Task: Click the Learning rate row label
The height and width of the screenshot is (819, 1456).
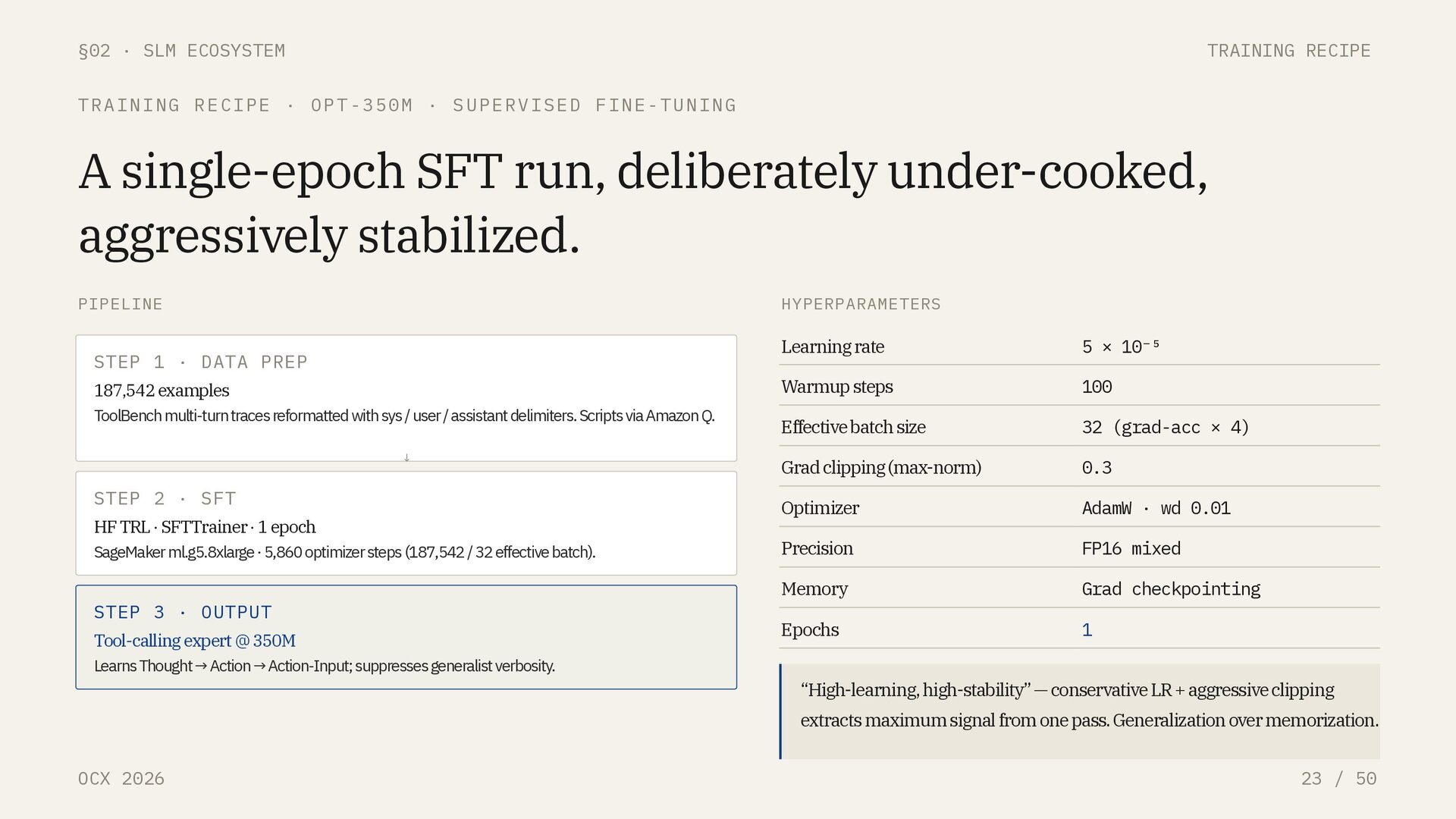Action: 832,347
